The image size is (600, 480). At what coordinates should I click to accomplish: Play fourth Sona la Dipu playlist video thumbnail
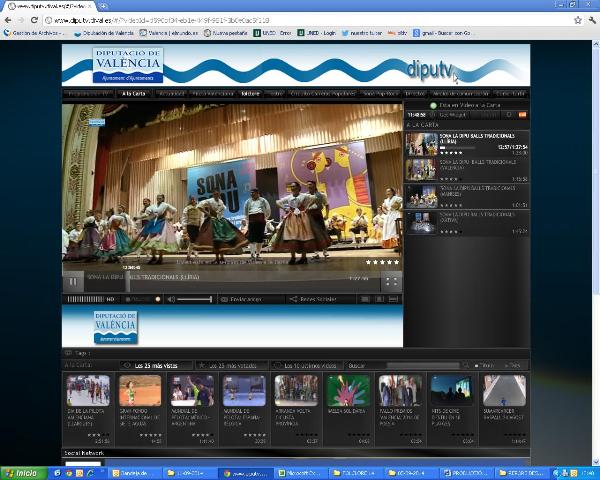click(x=421, y=222)
